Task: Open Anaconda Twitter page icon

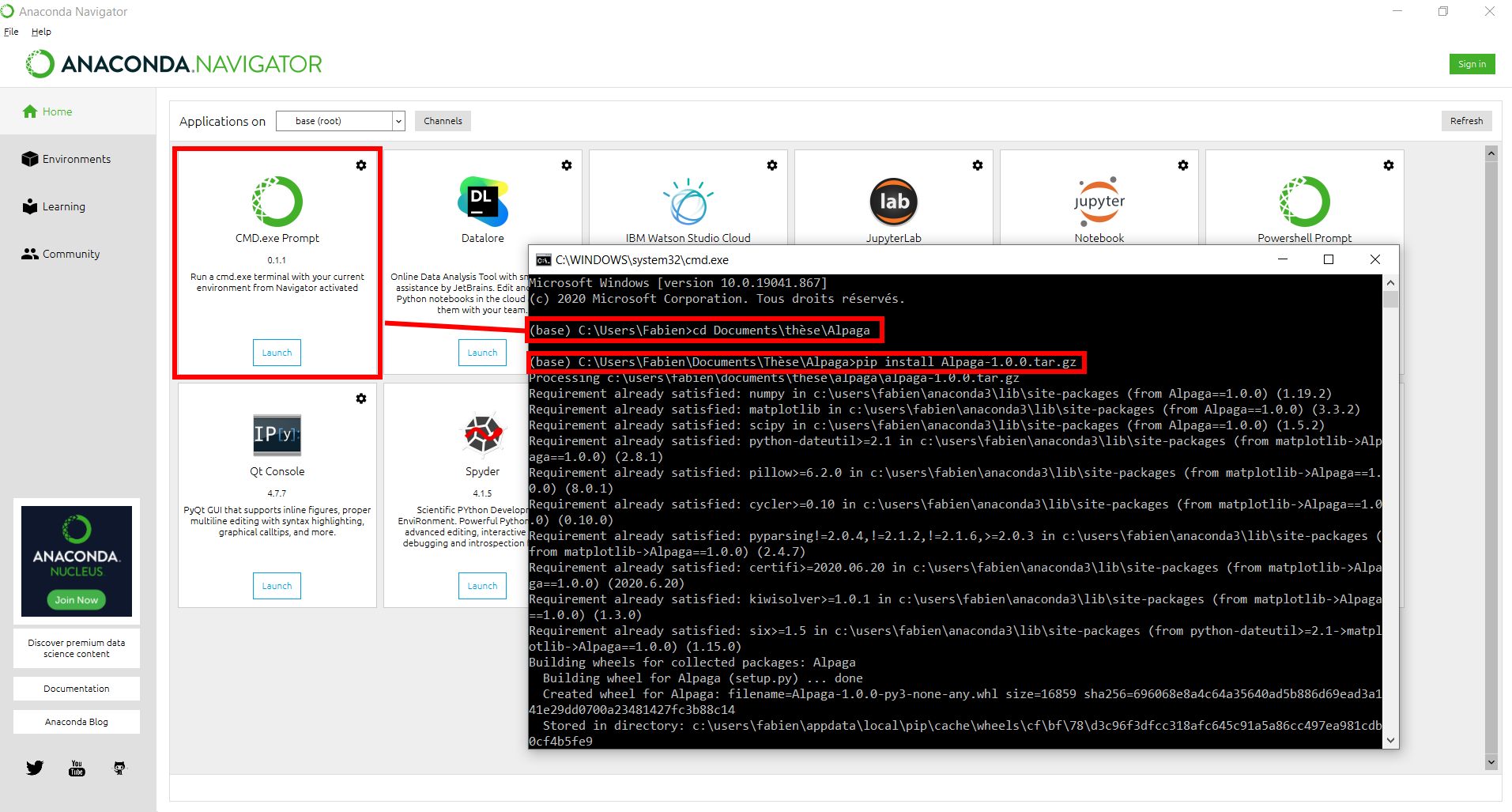Action: 35,768
